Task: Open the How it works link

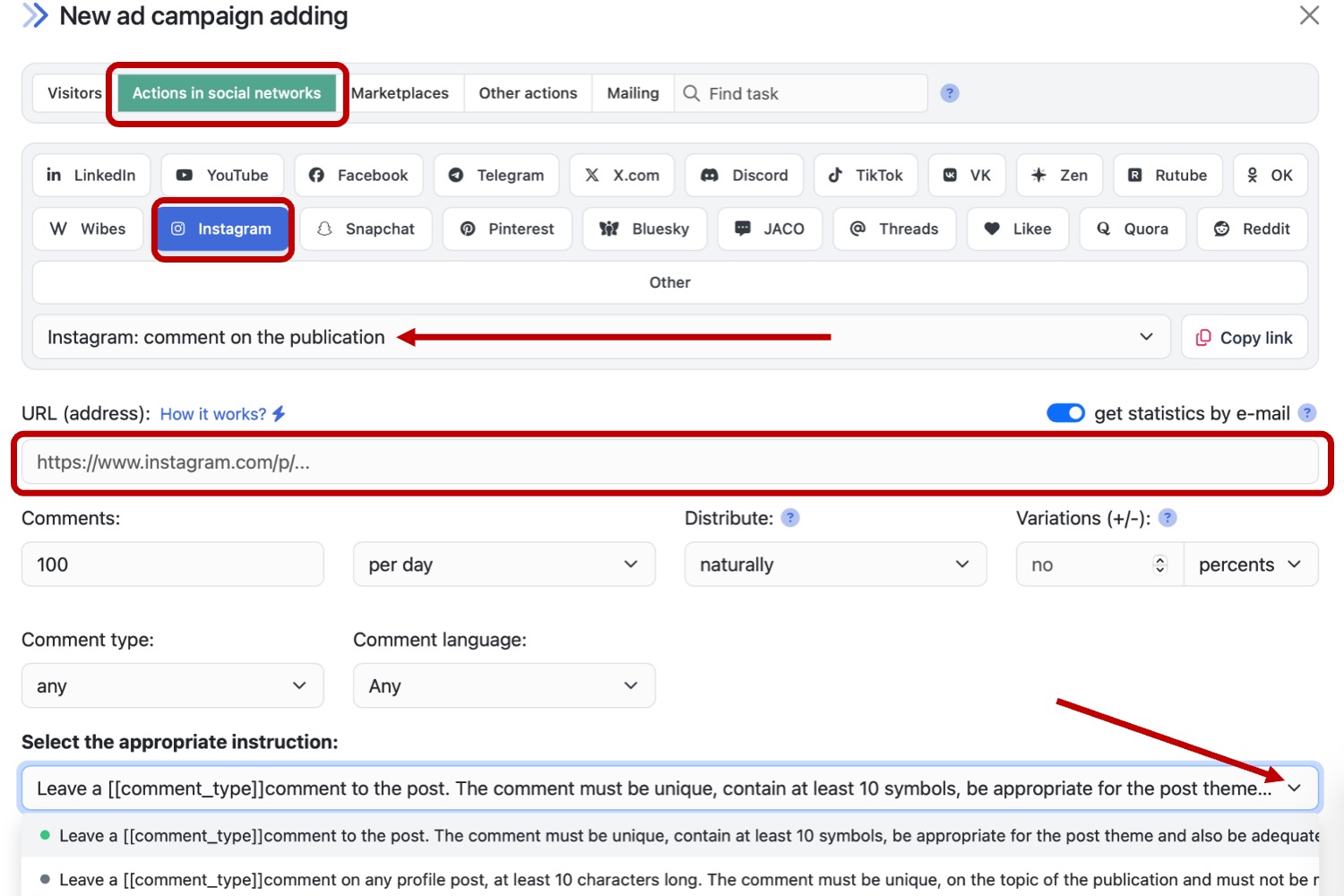Action: click(x=213, y=414)
